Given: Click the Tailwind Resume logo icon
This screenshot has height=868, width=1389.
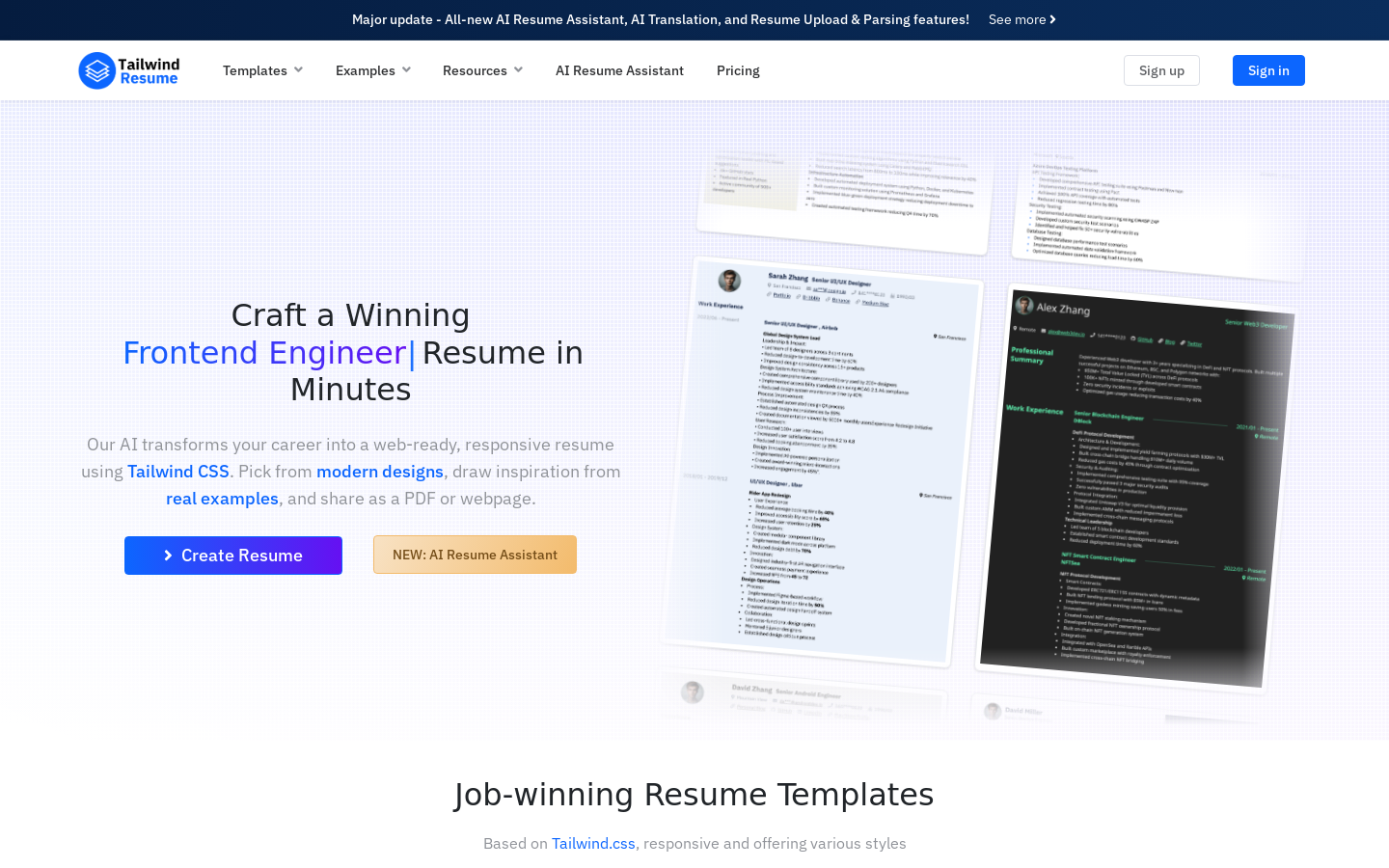Looking at the screenshot, I should 96,70.
